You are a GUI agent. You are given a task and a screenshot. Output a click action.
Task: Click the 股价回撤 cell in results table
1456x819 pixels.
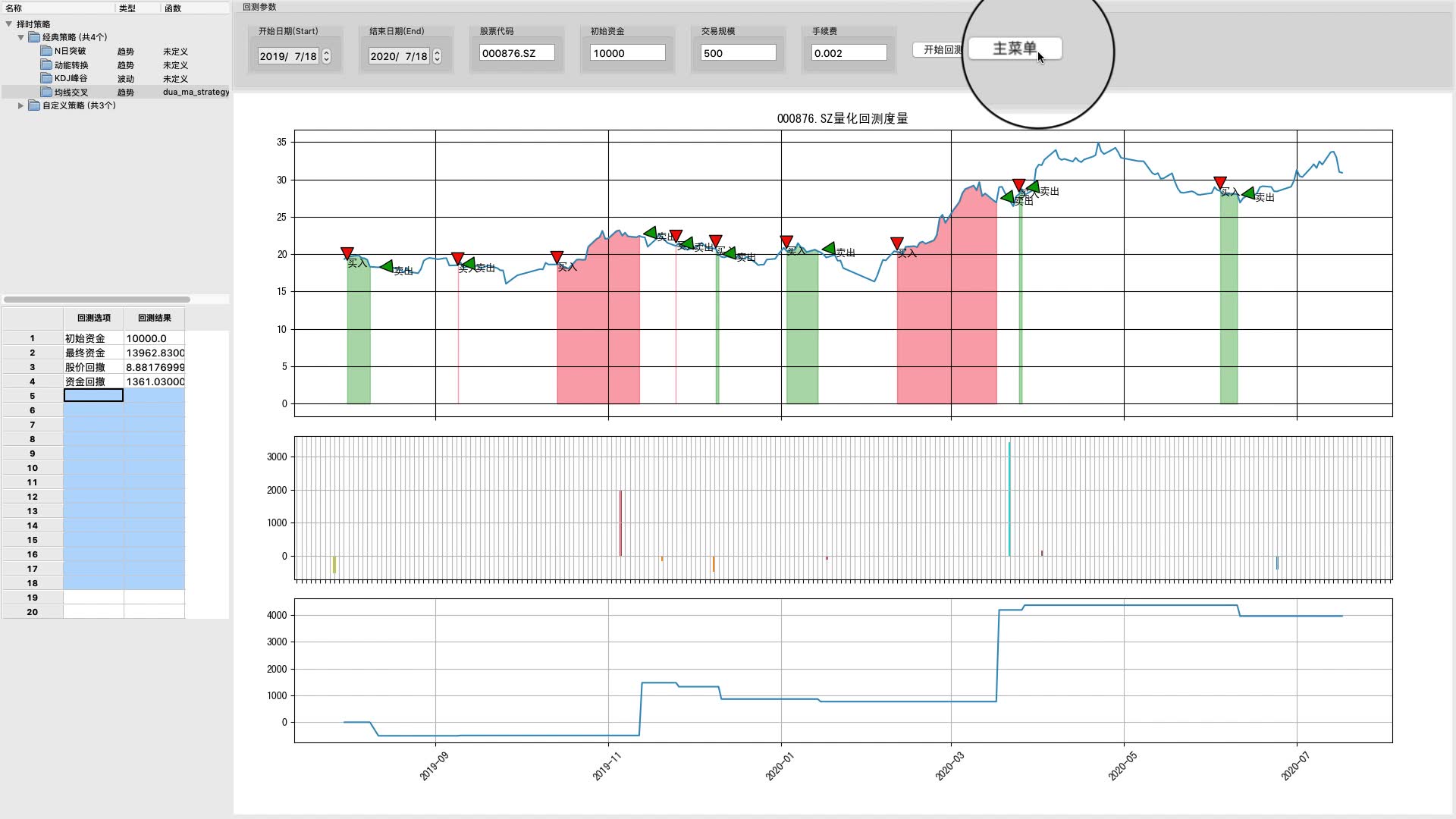pyautogui.click(x=93, y=367)
